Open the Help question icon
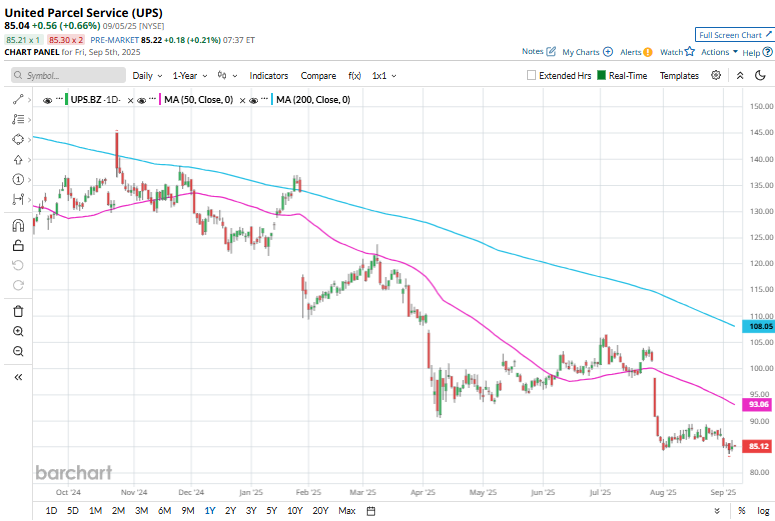The image size is (775, 521). pos(767,52)
